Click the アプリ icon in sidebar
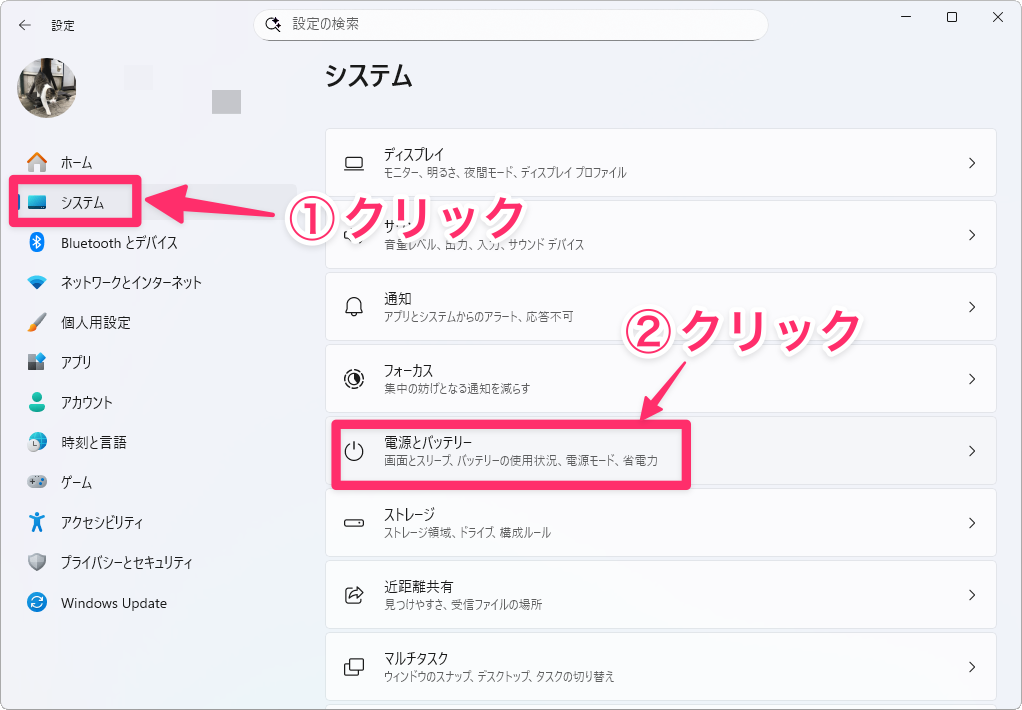The image size is (1022, 710). point(37,362)
